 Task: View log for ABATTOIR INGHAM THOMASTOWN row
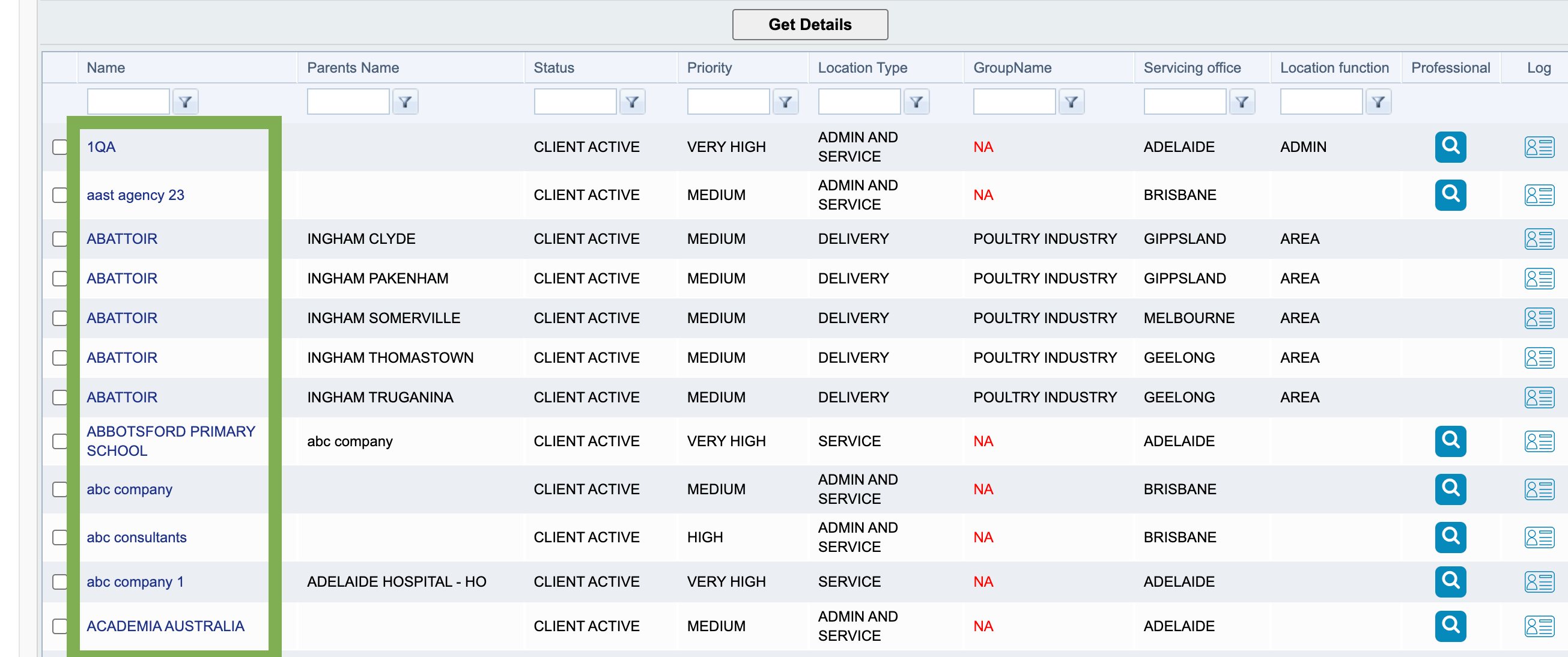click(1539, 357)
